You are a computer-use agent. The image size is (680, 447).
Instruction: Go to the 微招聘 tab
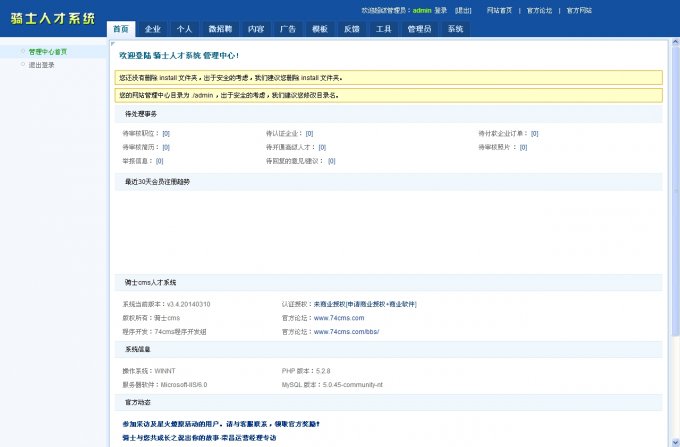pyautogui.click(x=220, y=29)
